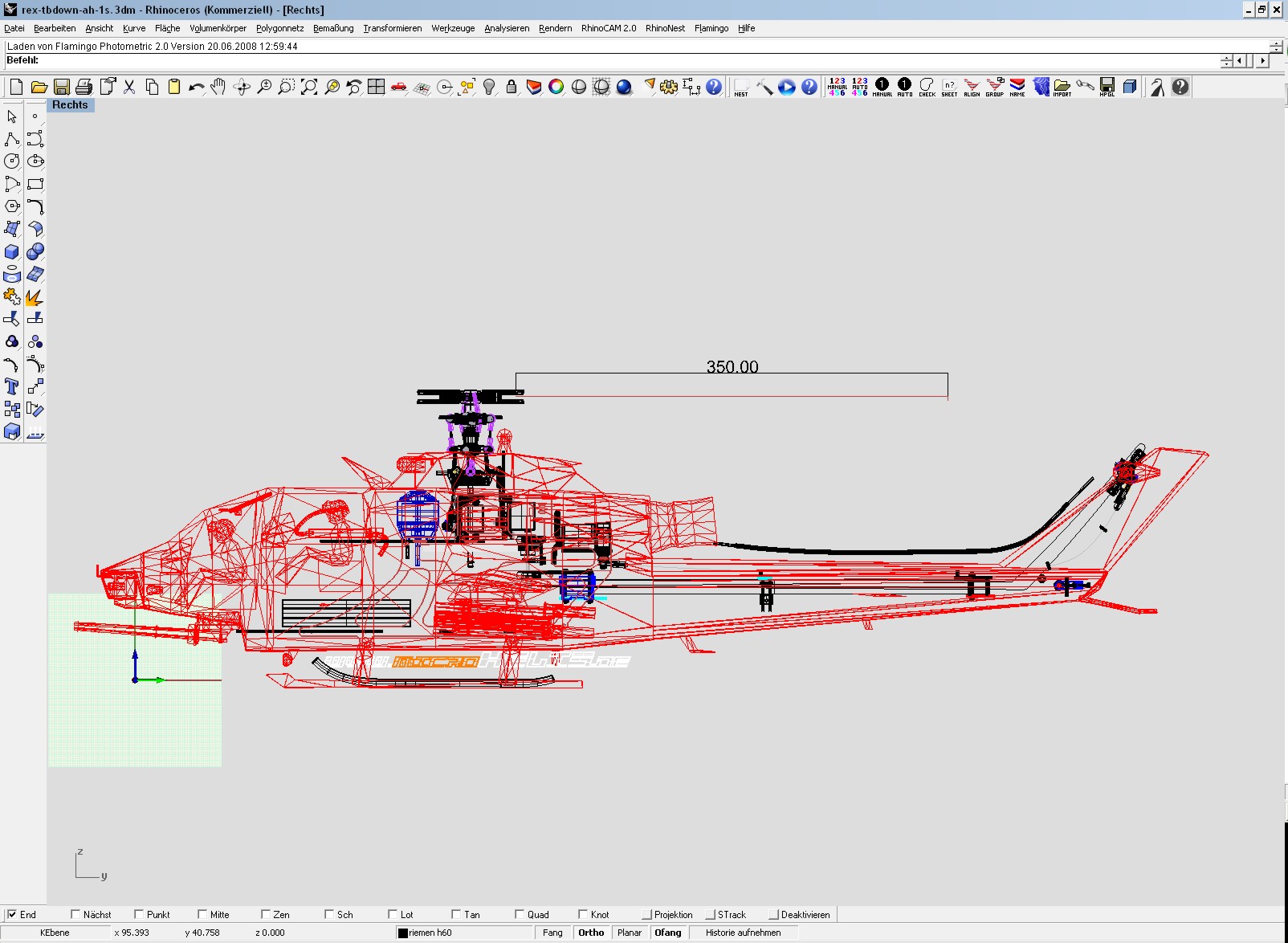Screen dimensions: 1288x943
Task: Click the riemen h60 layer indicator
Action: 465,933
